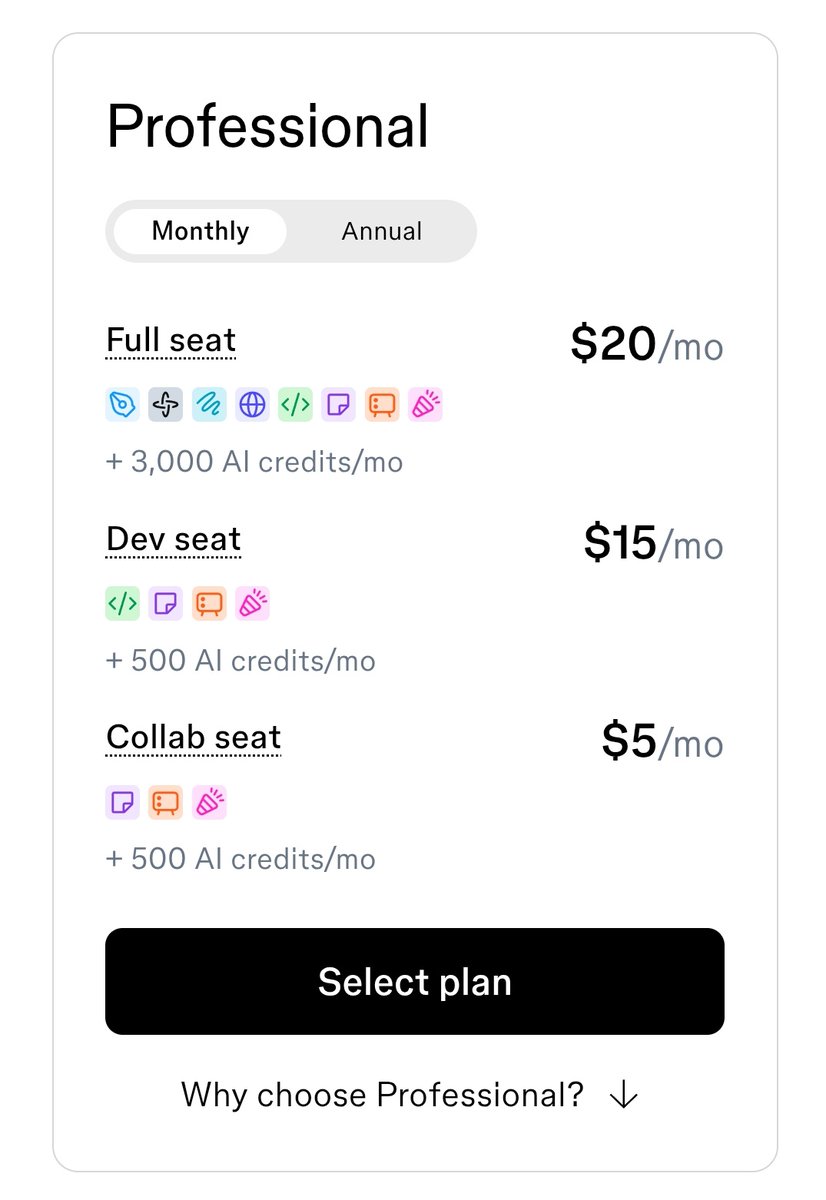Click the pen nib icon under Full seat
The height and width of the screenshot is (1200, 826).
[122, 404]
